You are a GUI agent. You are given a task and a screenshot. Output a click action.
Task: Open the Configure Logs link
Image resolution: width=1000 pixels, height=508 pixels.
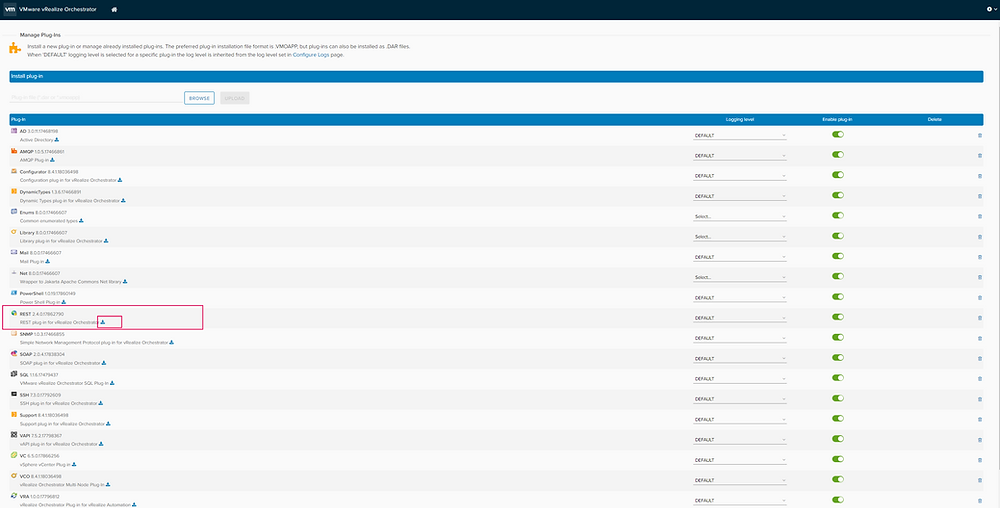pyautogui.click(x=312, y=55)
